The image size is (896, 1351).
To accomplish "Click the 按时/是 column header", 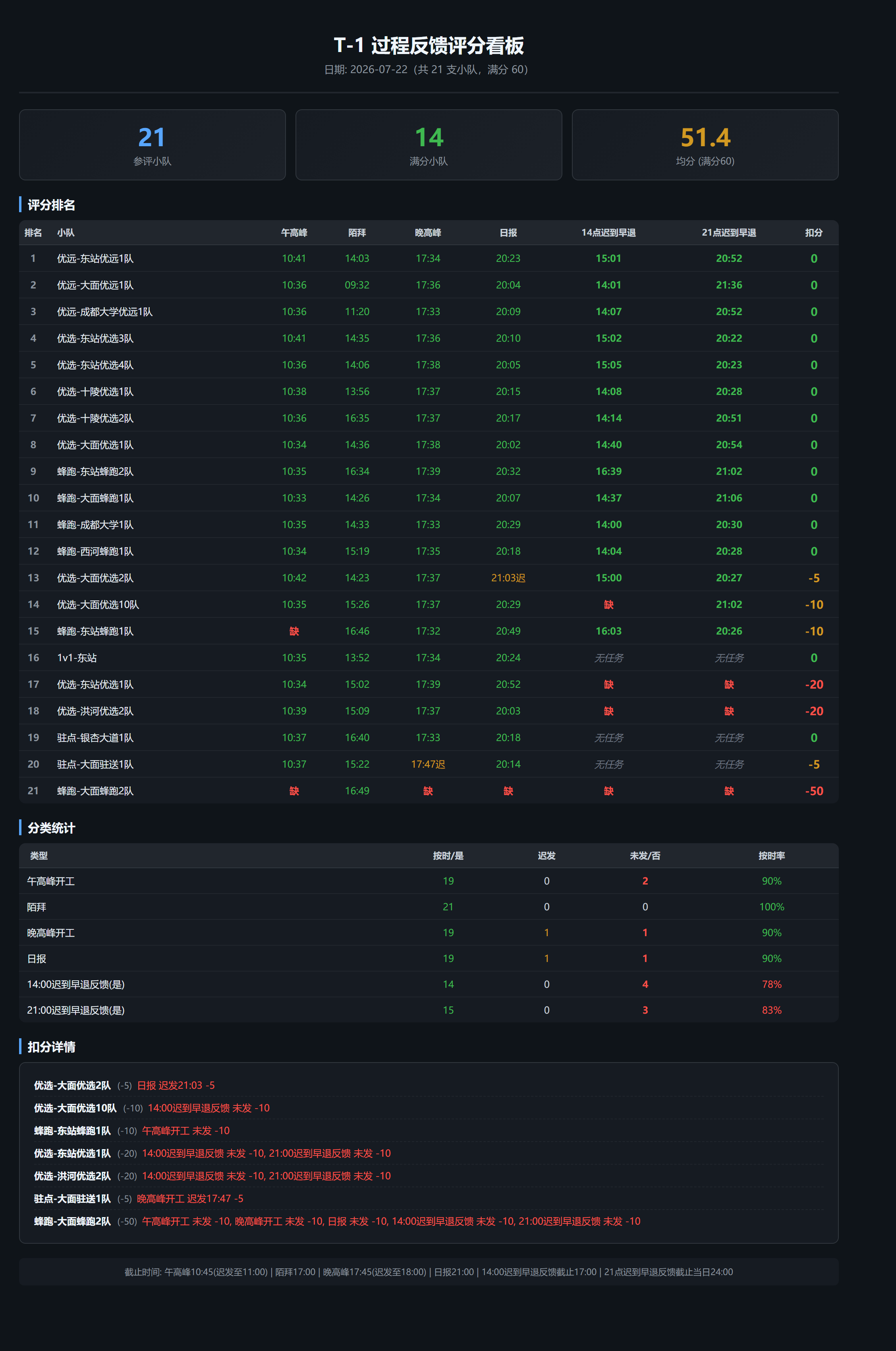I will click(x=448, y=856).
